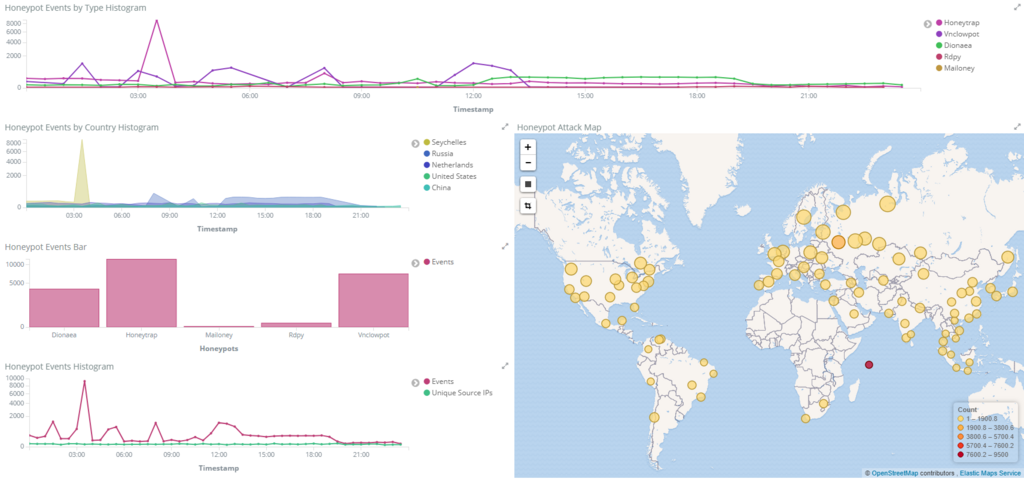Click the Honeypot Events Bar title
The height and width of the screenshot is (479, 1024).
point(46,247)
